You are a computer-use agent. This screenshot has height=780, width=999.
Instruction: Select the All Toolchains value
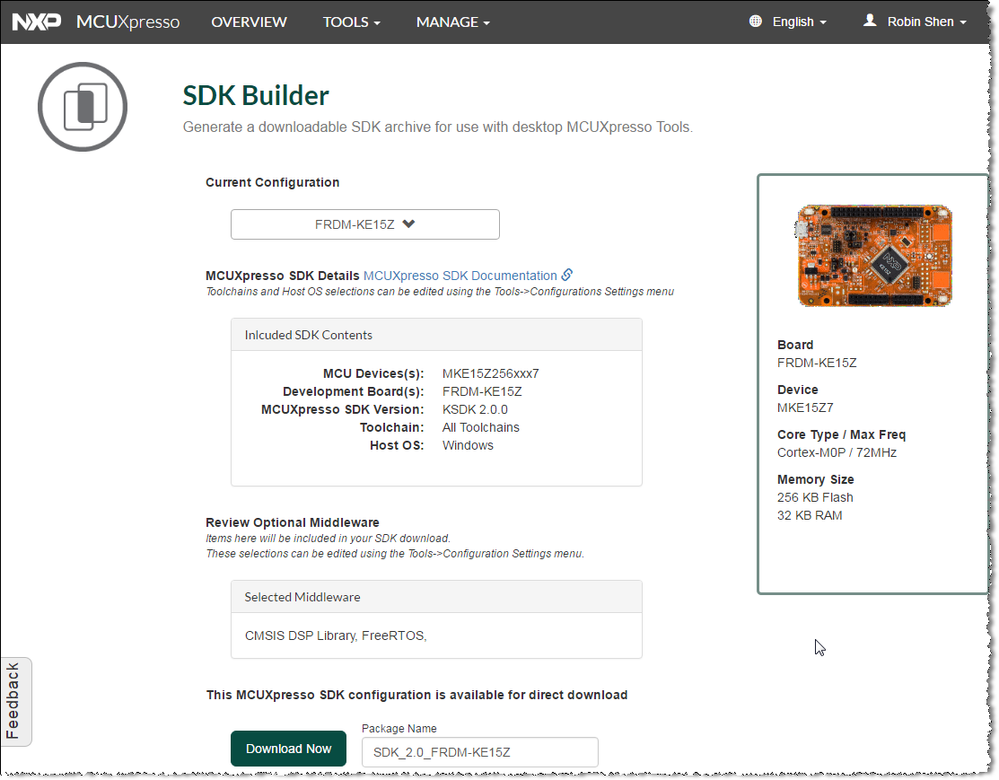click(x=480, y=428)
